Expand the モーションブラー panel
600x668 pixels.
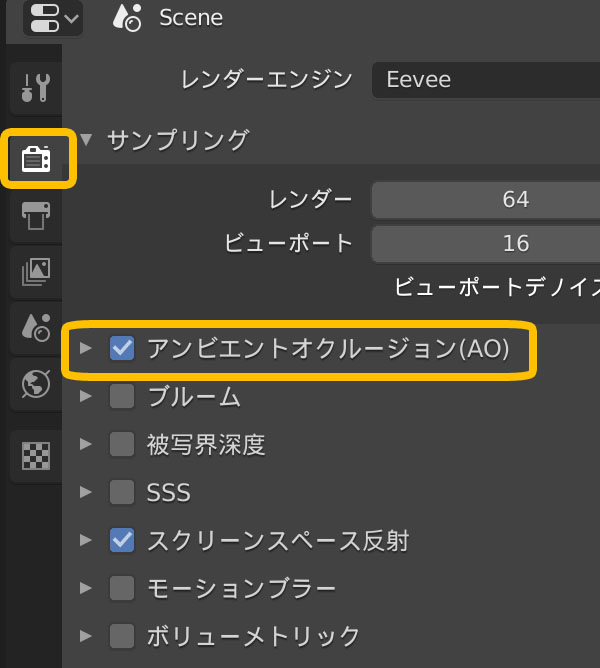86,588
